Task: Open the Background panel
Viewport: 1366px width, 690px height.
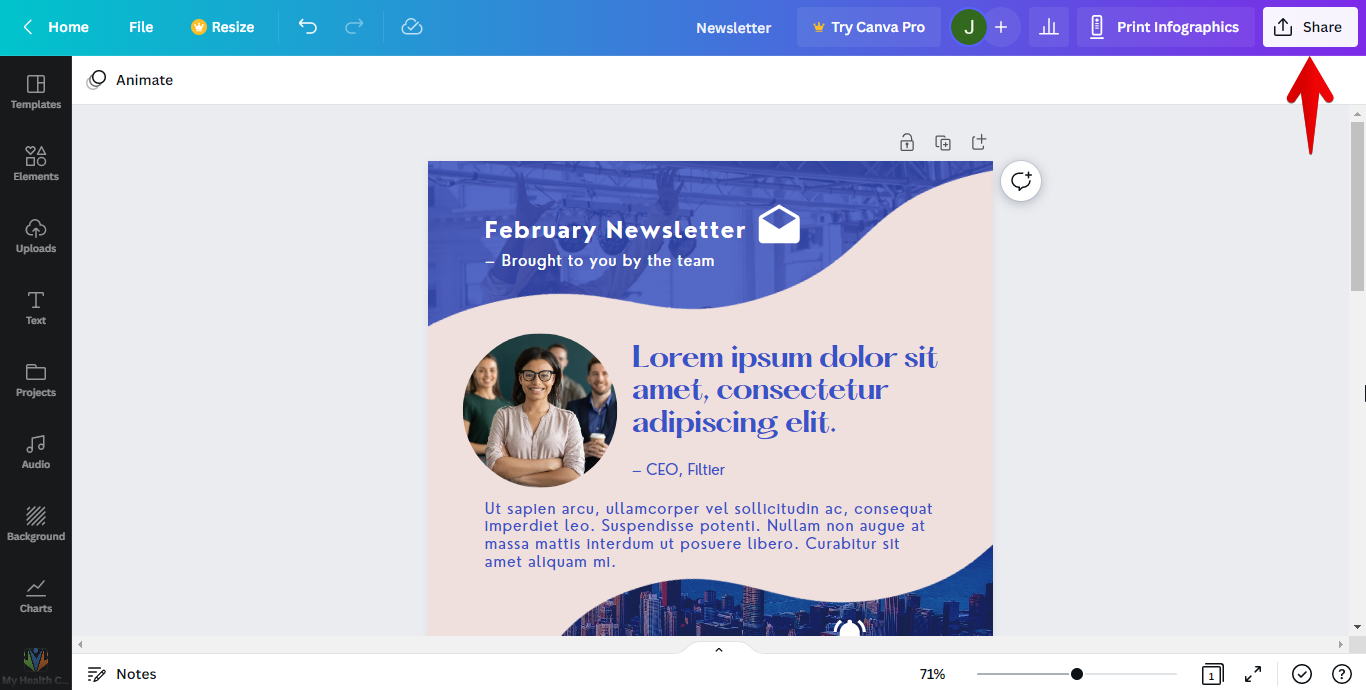Action: 36,524
